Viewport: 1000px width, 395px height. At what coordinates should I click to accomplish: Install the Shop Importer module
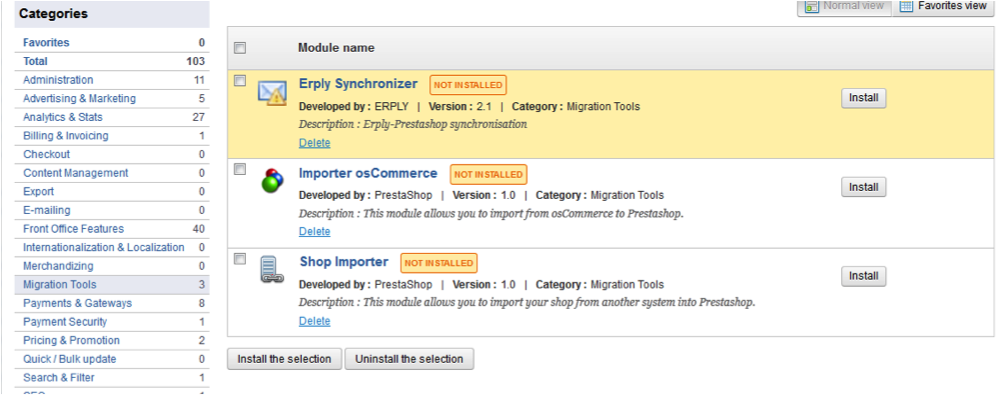point(864,276)
